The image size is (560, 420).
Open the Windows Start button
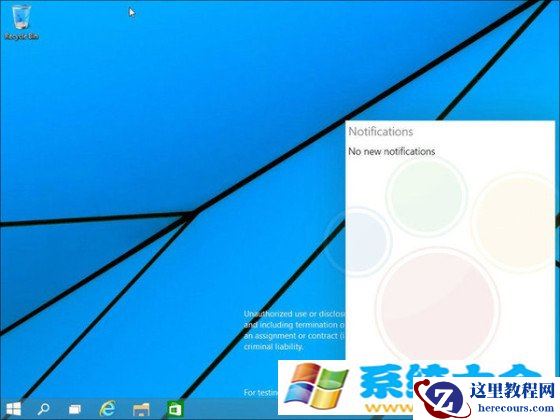(x=14, y=409)
